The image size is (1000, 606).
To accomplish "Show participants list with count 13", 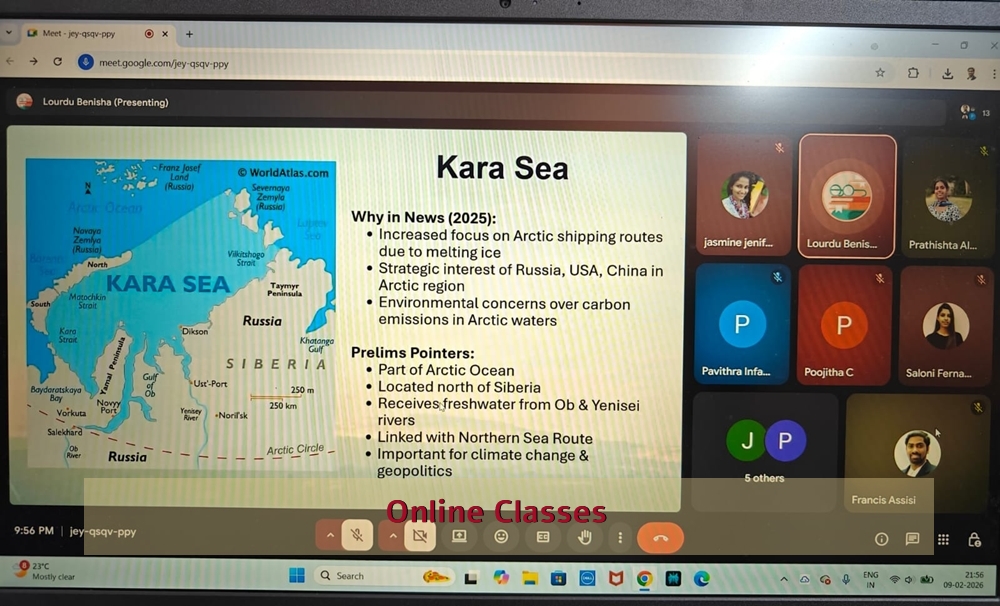I will click(x=967, y=112).
